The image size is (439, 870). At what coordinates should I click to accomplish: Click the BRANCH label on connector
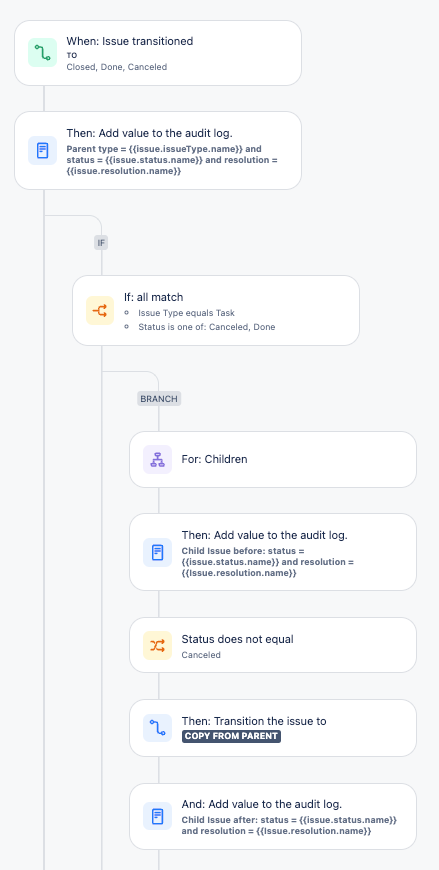click(x=159, y=398)
